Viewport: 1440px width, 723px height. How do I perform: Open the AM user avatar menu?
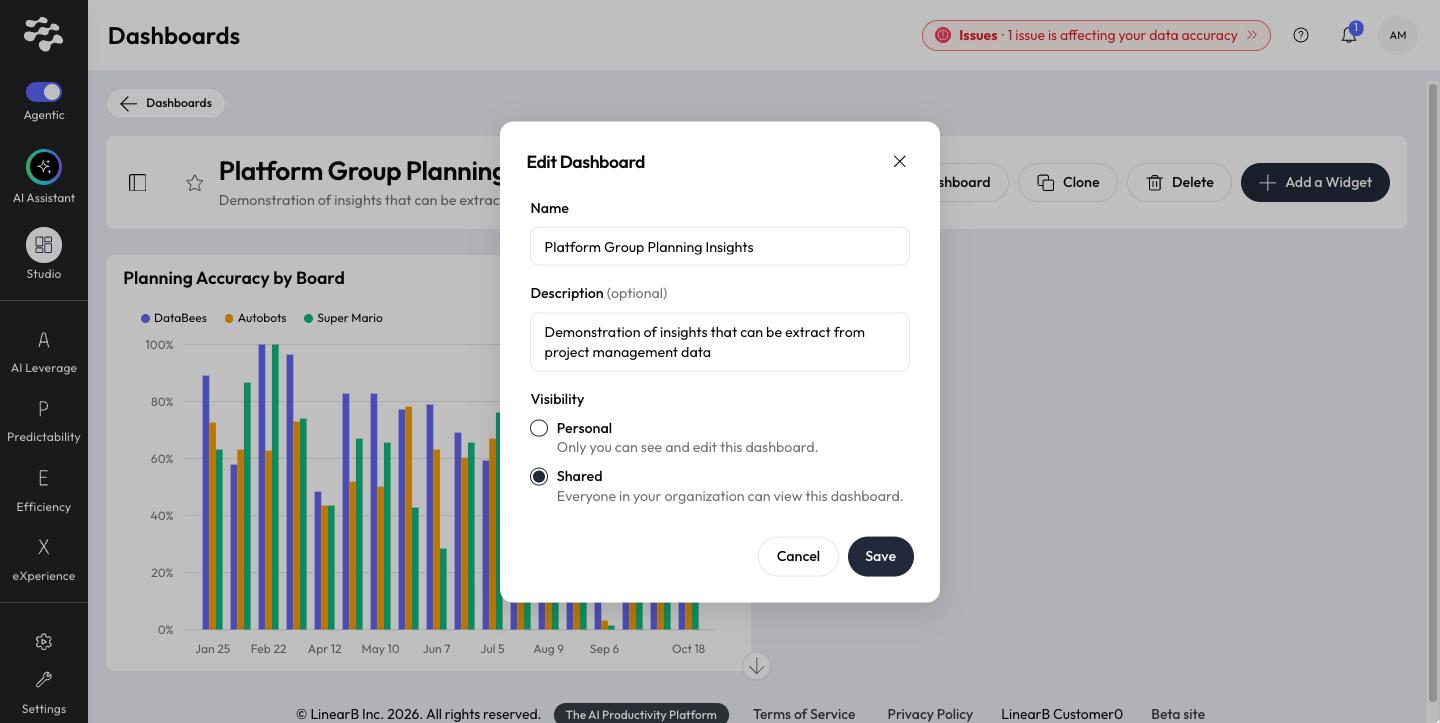[1398, 35]
